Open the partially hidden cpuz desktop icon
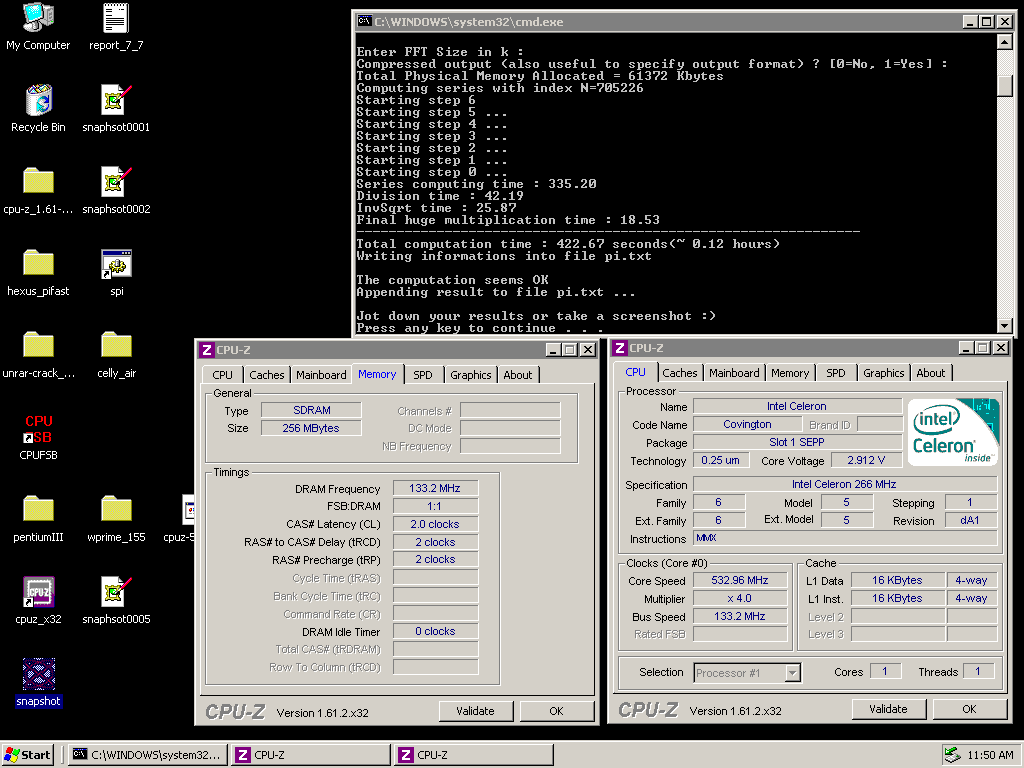Viewport: 1024px width, 768px height. 187,509
